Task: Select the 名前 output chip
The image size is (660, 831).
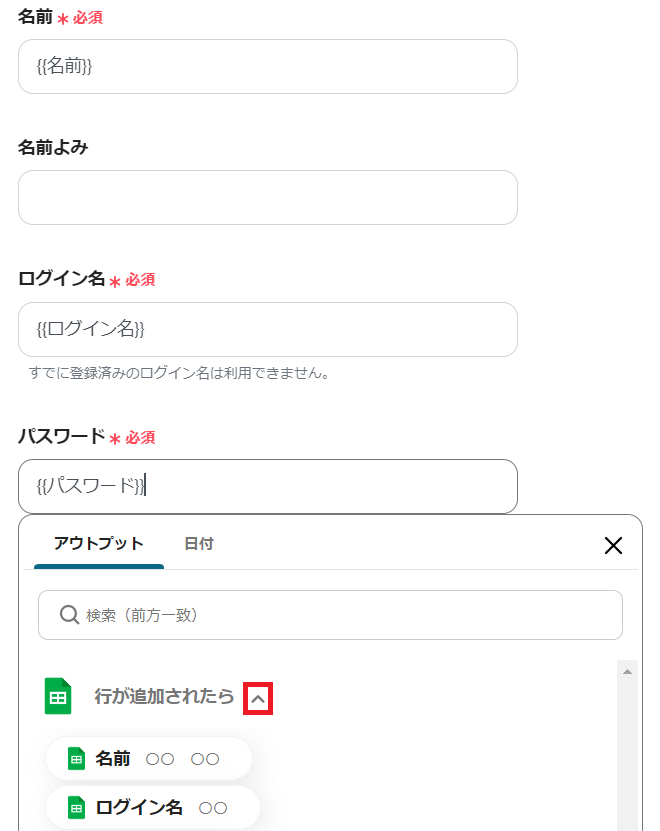Action: click(149, 758)
